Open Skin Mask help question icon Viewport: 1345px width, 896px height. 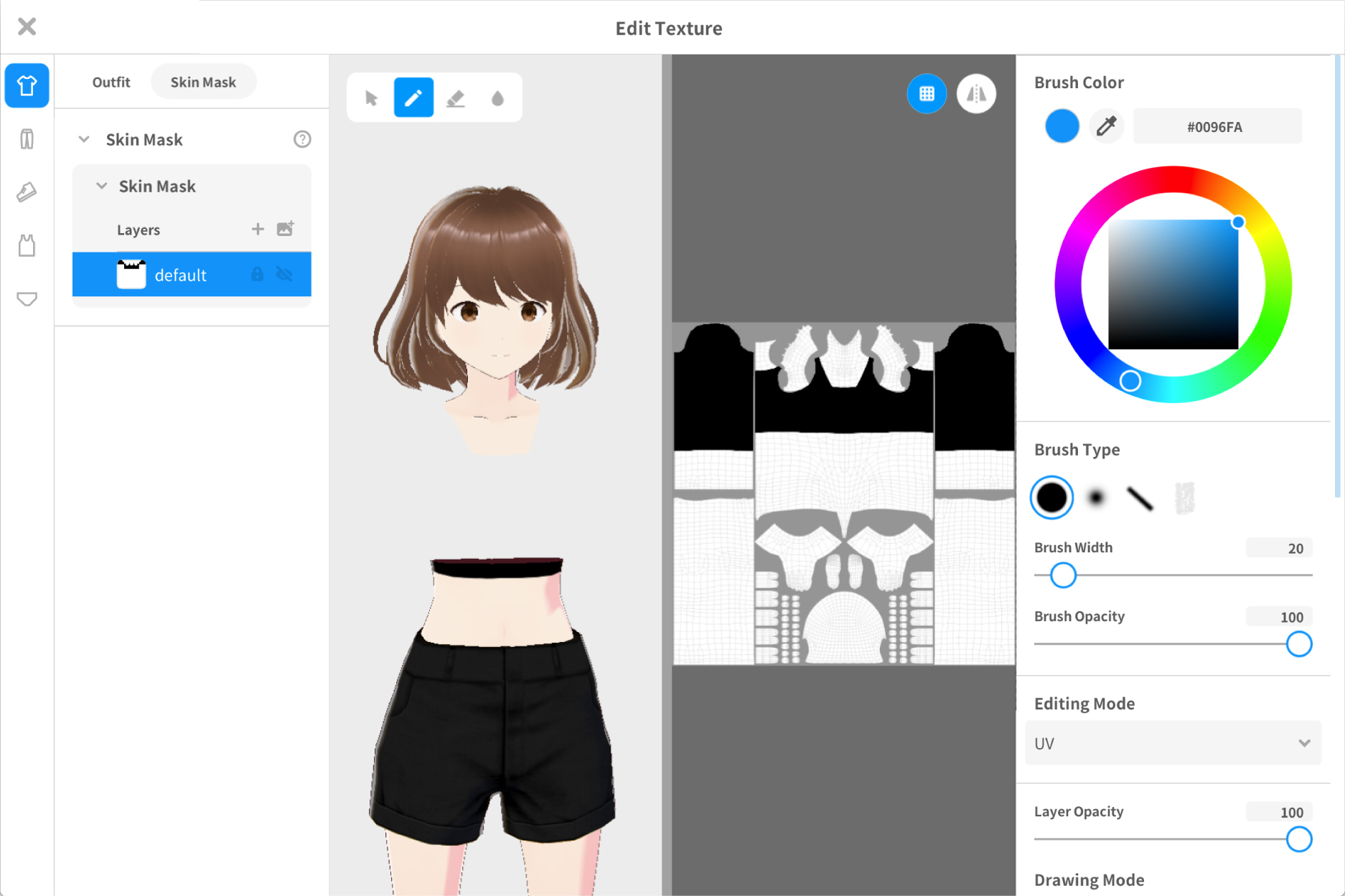(302, 139)
